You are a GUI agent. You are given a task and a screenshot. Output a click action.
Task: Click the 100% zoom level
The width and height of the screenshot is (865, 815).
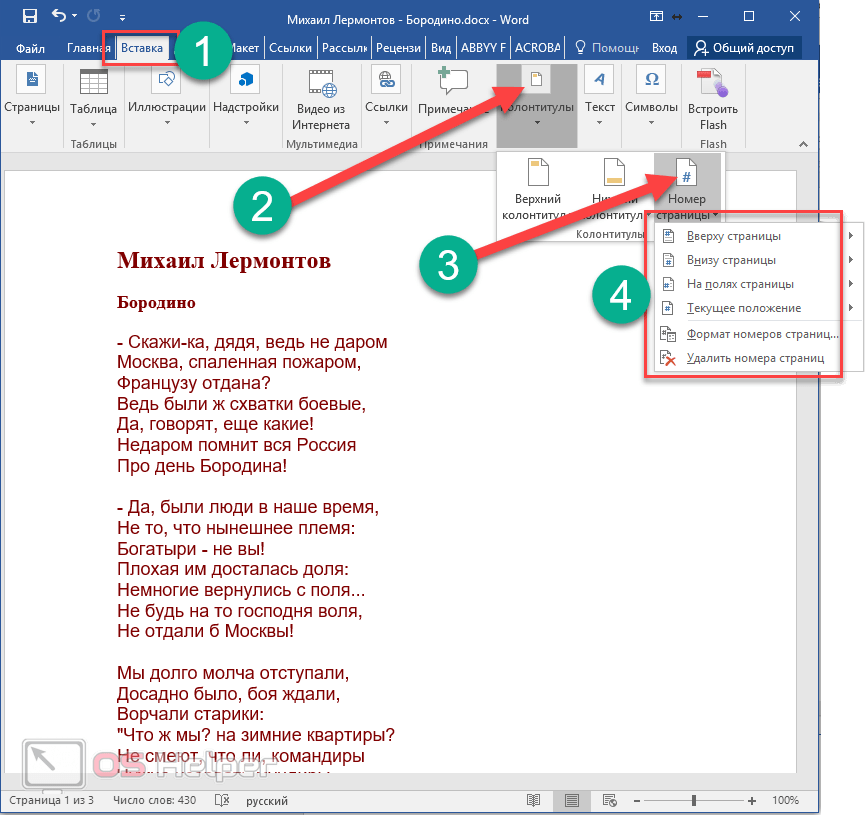786,800
